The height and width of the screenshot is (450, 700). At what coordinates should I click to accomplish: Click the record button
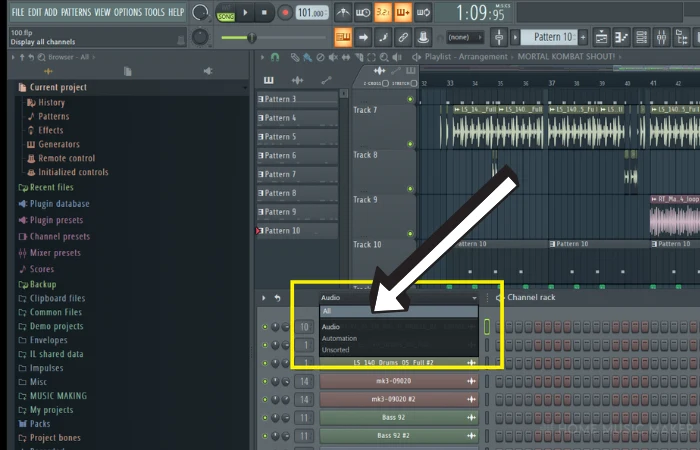tap(284, 12)
